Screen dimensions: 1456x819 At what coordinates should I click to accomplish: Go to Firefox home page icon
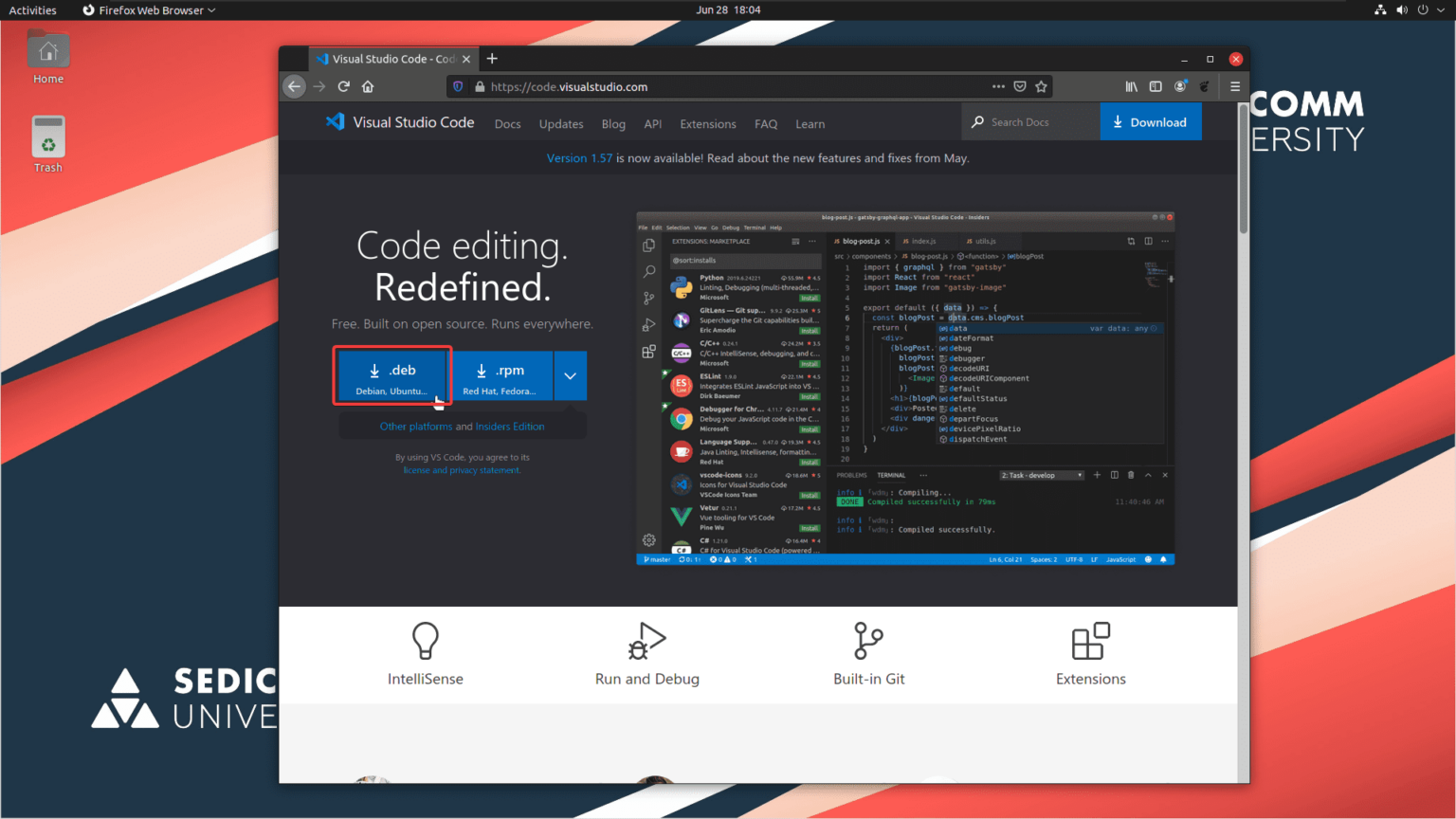pos(368,86)
